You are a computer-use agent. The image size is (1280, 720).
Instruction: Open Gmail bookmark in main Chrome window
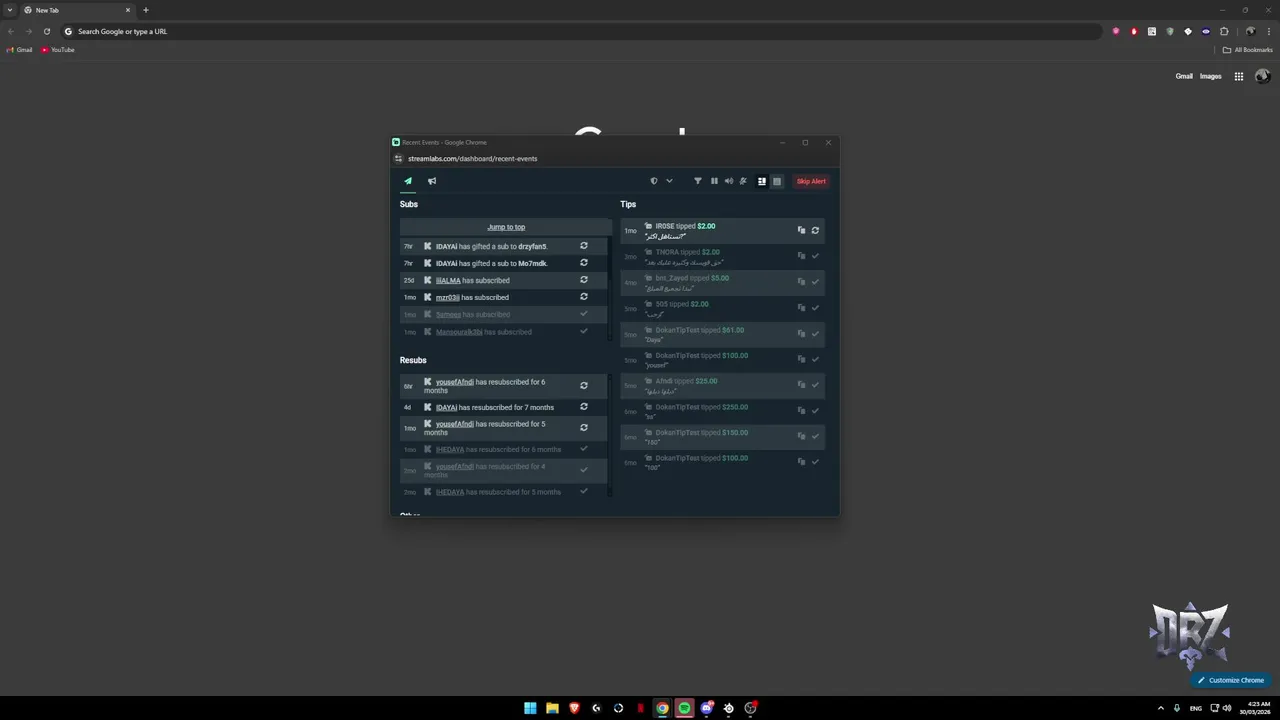point(20,50)
